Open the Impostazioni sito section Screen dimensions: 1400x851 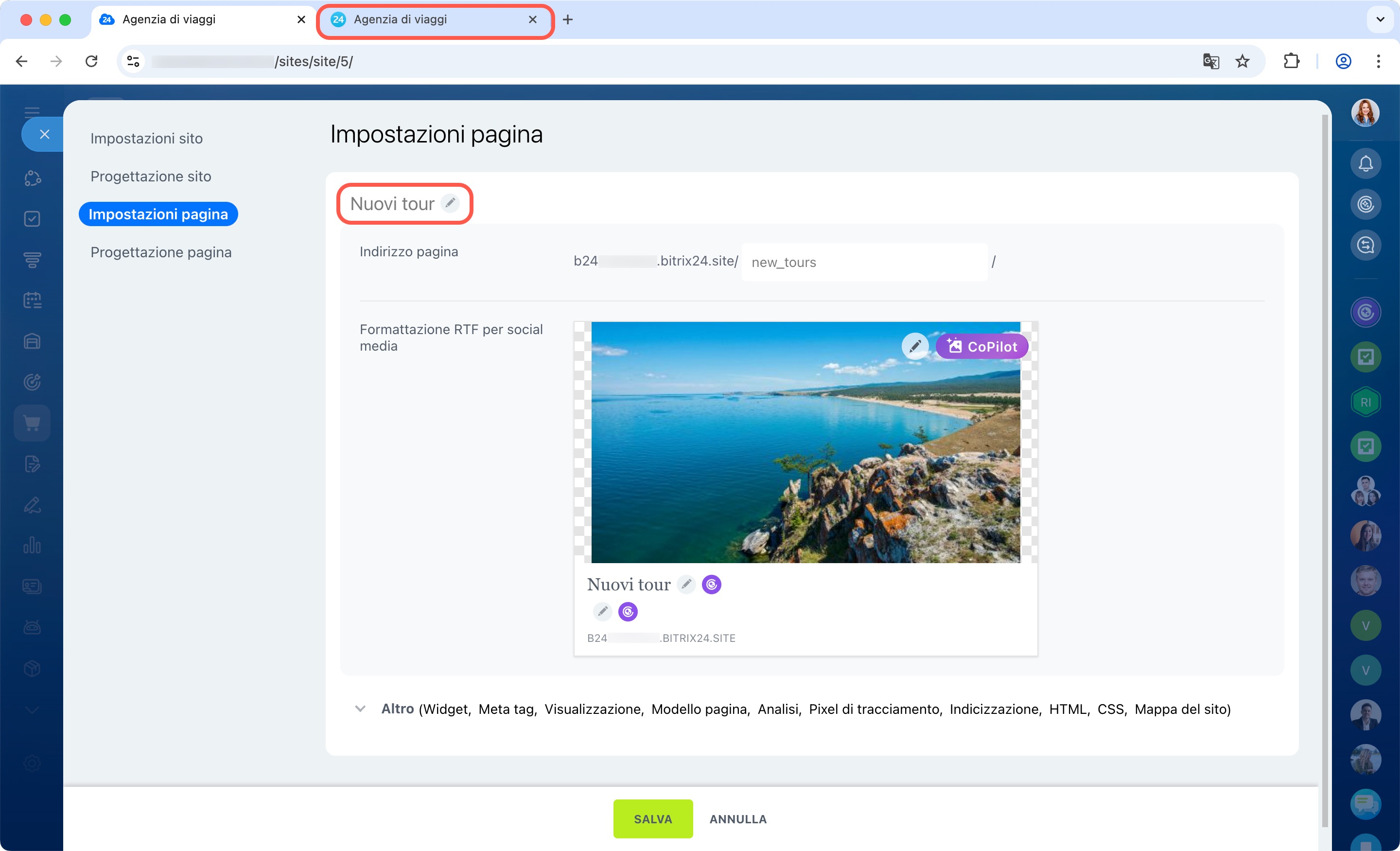click(146, 138)
